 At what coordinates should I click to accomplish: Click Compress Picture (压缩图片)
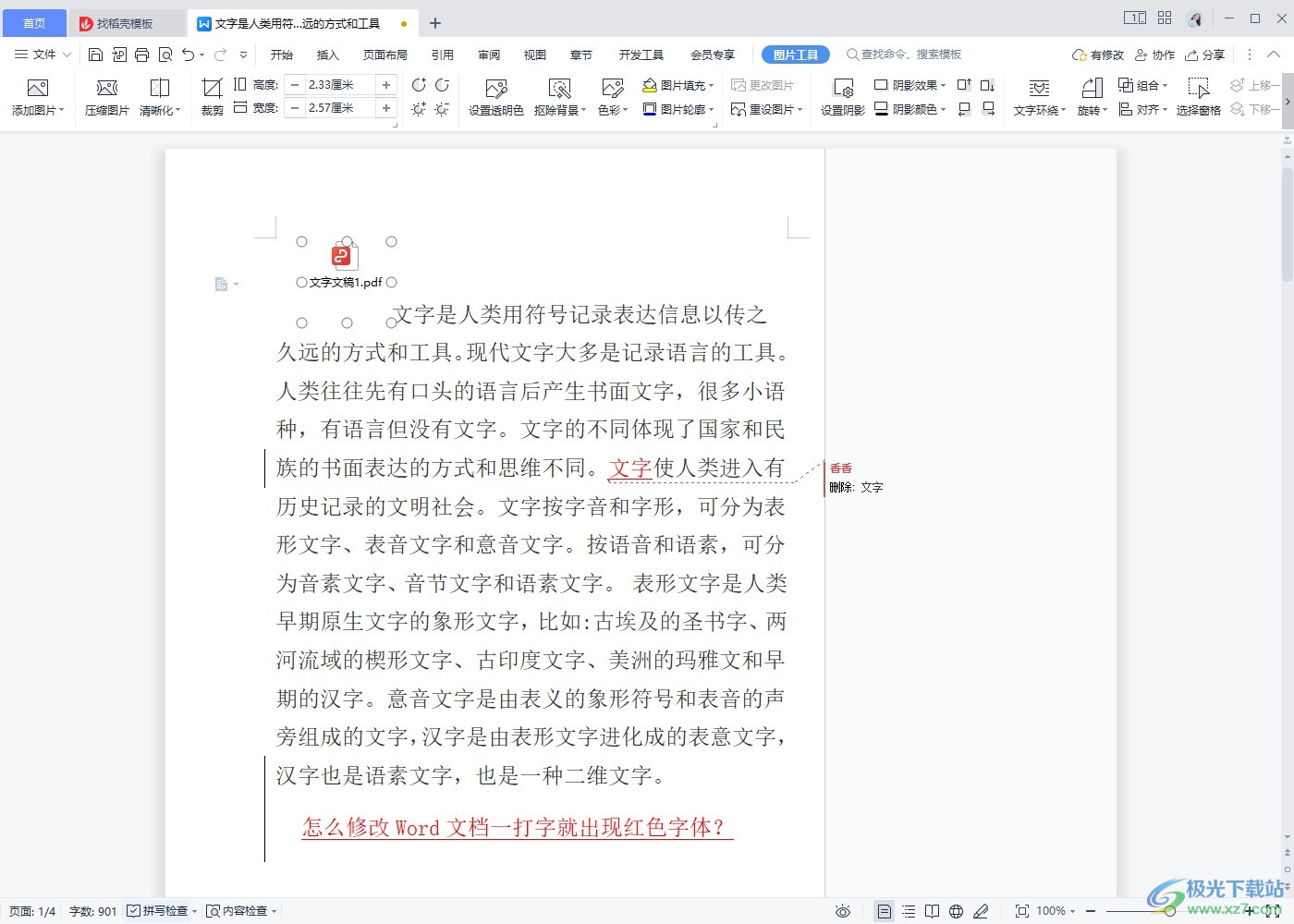[107, 97]
